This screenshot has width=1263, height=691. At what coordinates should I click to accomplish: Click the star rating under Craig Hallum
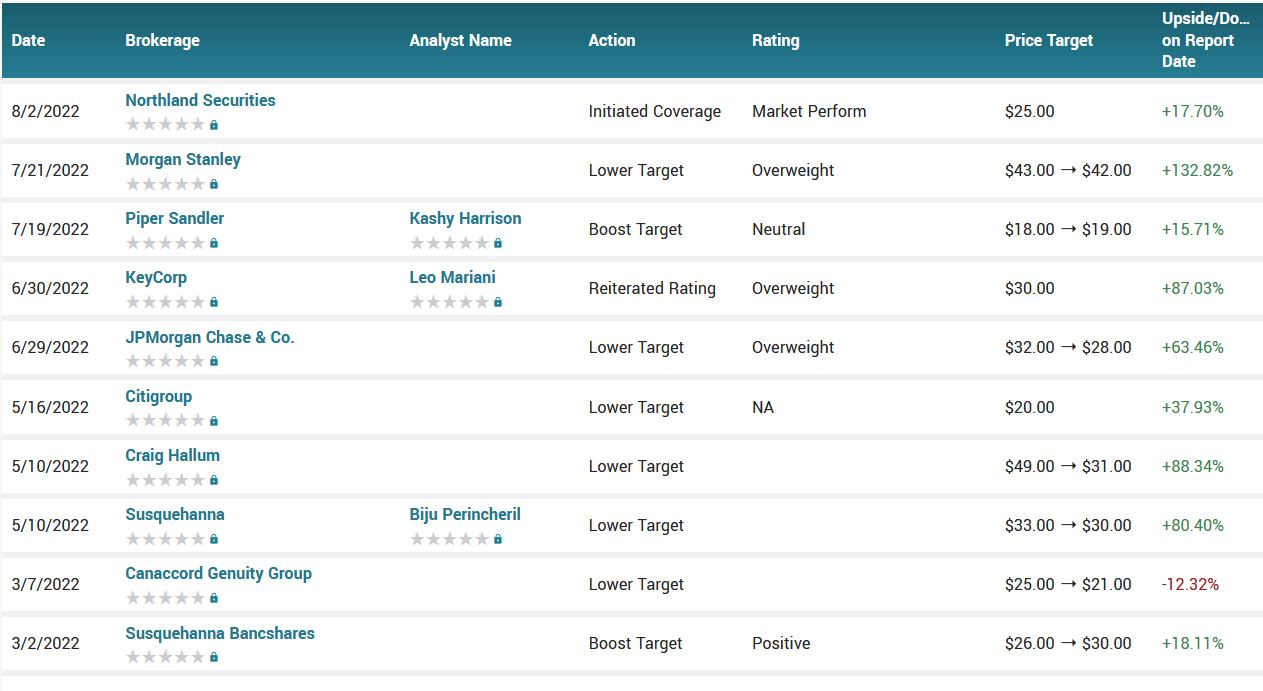tap(165, 480)
